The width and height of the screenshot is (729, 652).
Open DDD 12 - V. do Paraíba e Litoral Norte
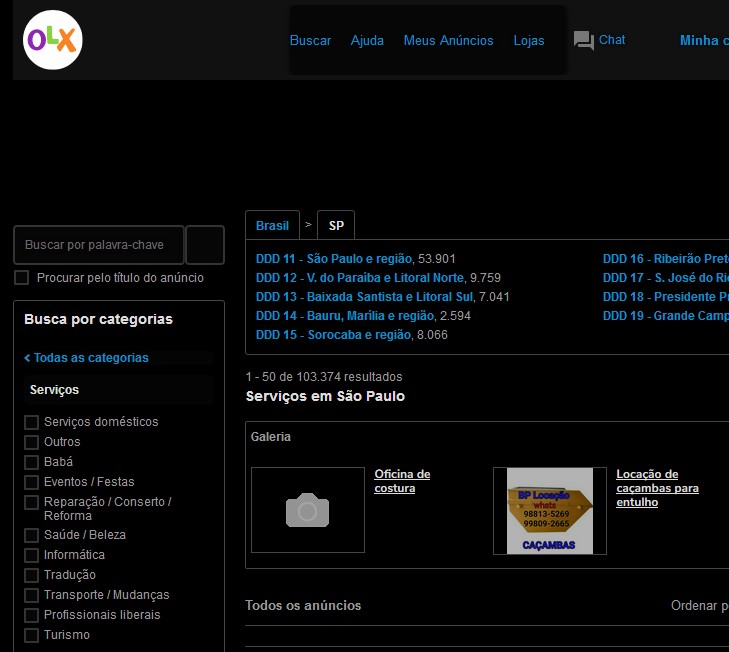tap(360, 278)
